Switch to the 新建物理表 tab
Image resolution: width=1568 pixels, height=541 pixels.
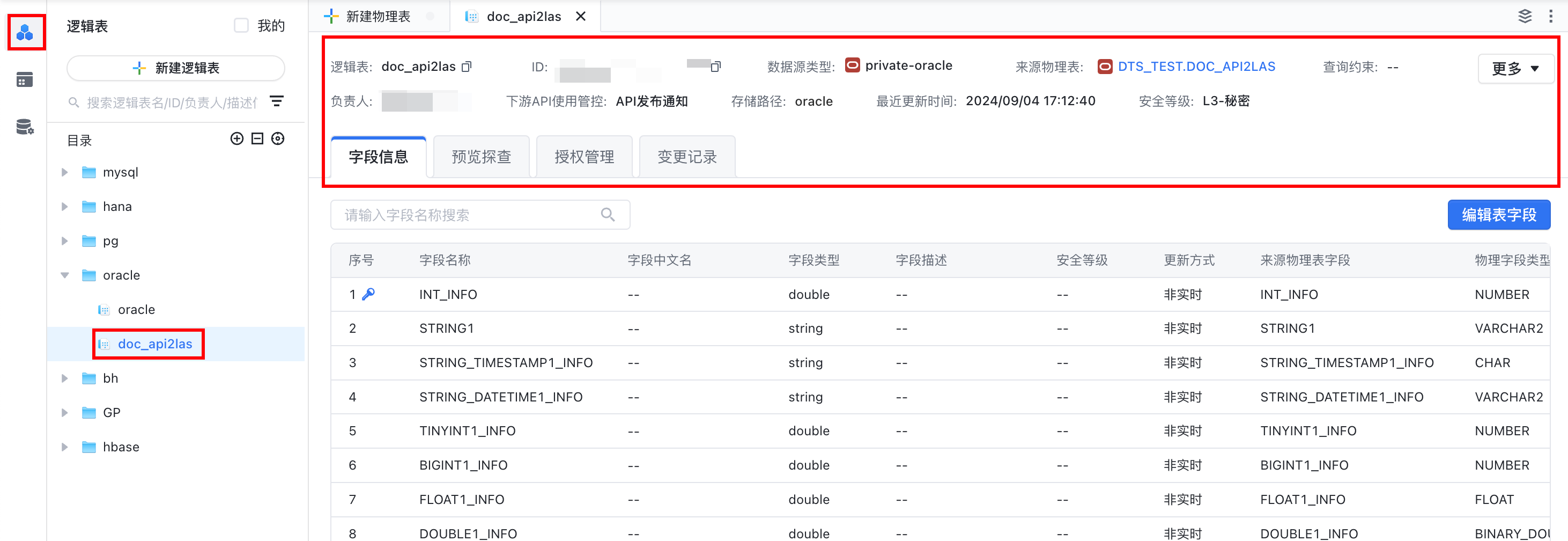pos(379,17)
